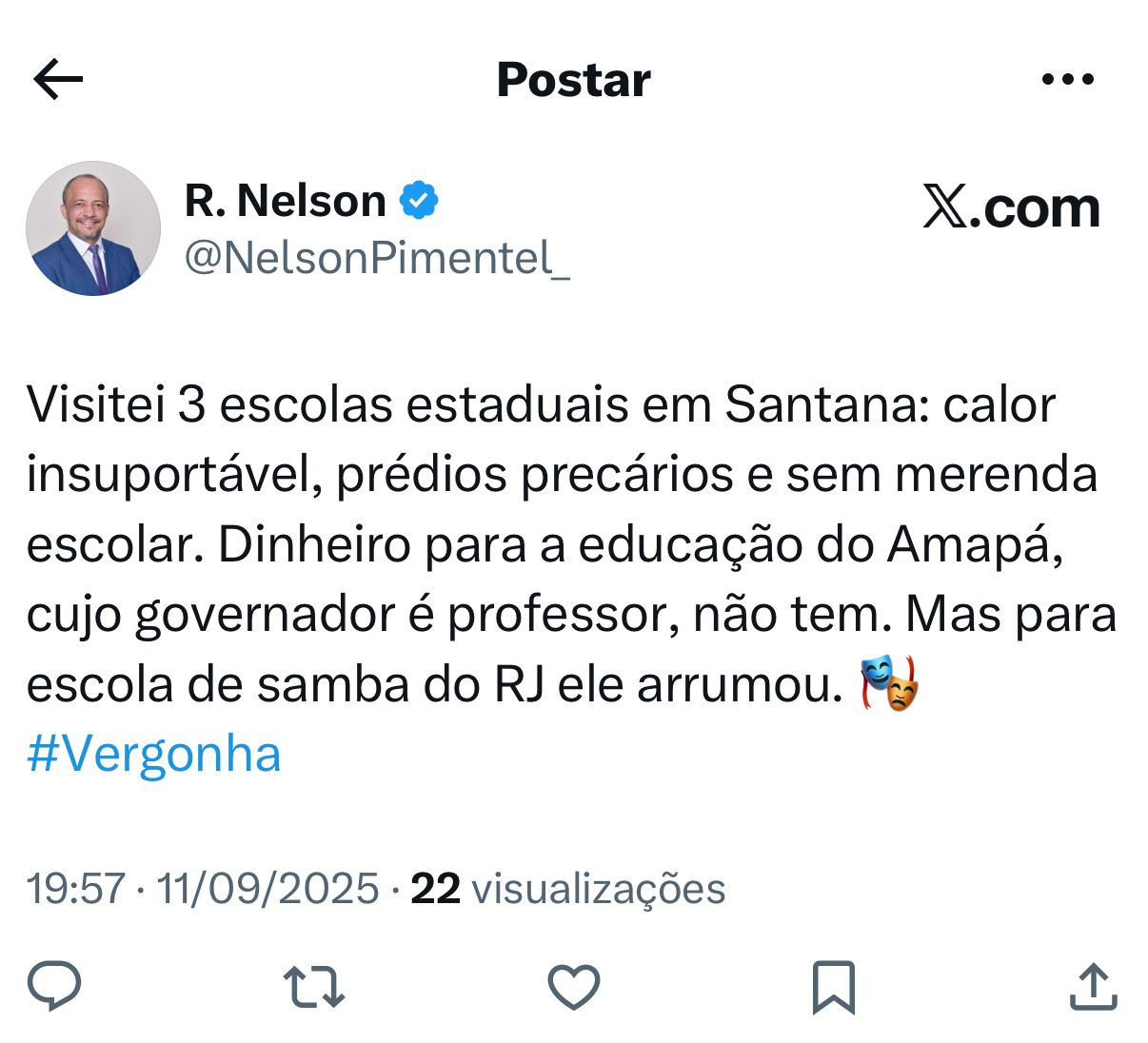Click the word Amapá in the post text

(x=974, y=544)
